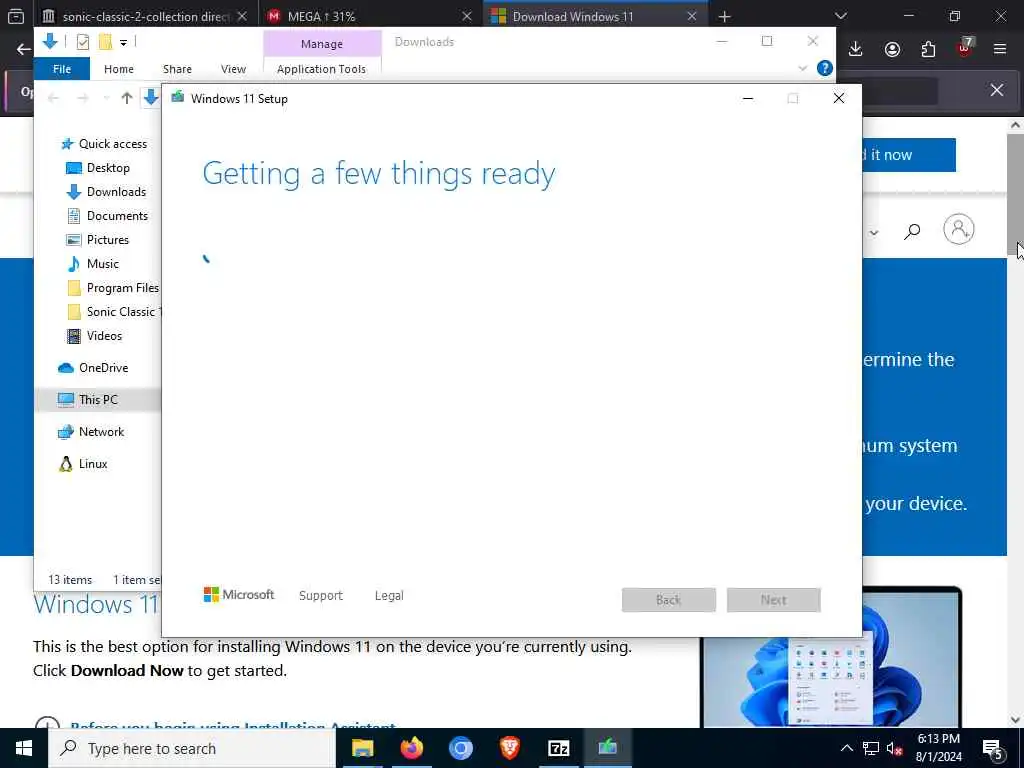This screenshot has height=768, width=1024.
Task: Show hidden system tray icons
Action: pos(846,748)
